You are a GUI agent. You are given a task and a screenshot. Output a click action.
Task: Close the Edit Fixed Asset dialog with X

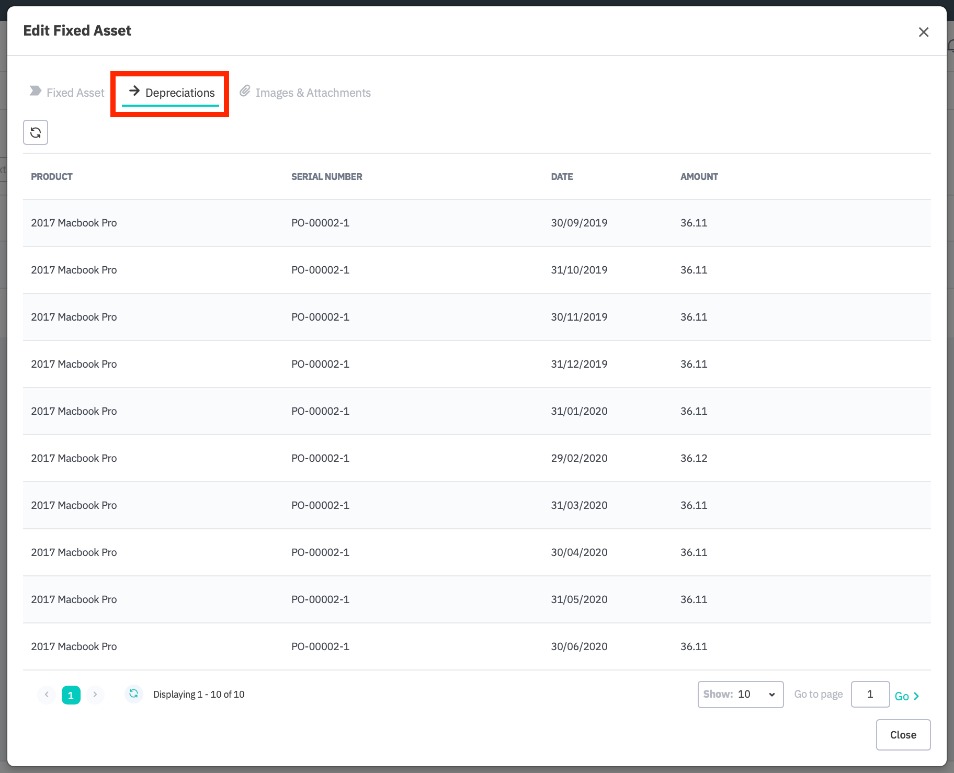(923, 32)
